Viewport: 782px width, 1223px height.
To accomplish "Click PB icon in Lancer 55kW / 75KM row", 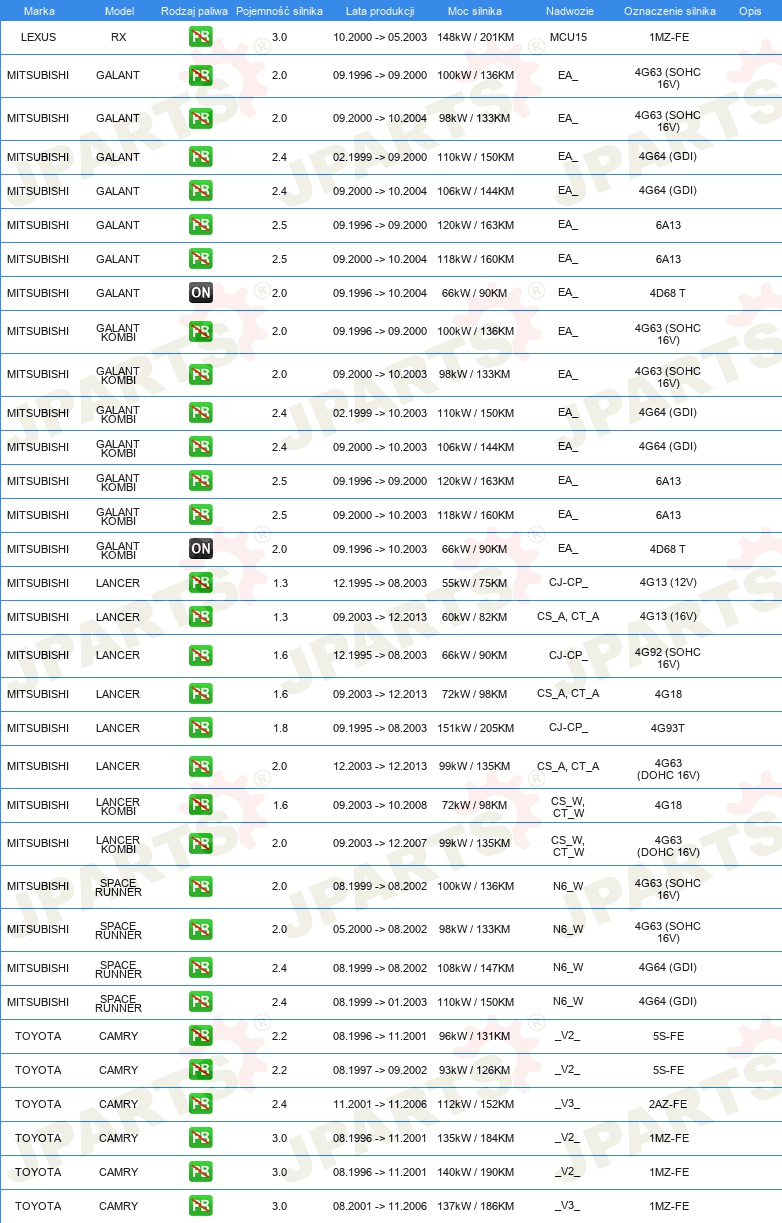I will click(x=200, y=583).
